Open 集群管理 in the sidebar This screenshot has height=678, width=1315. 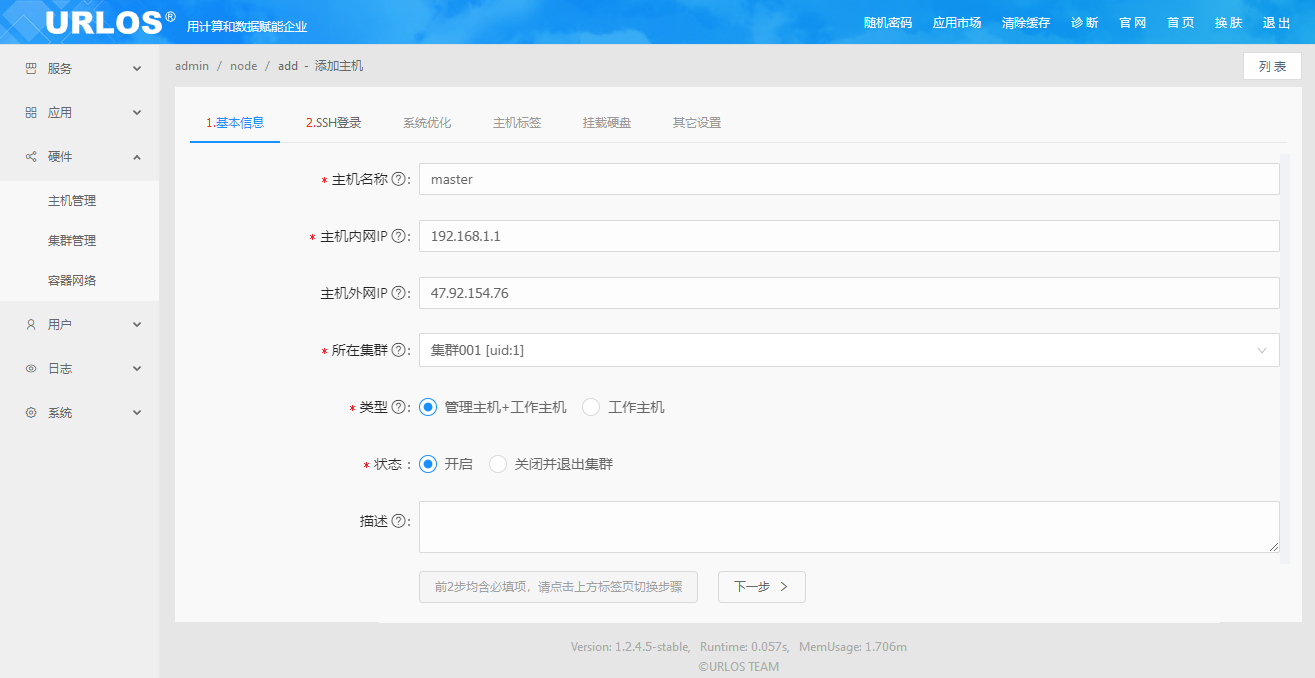pyautogui.click(x=72, y=241)
